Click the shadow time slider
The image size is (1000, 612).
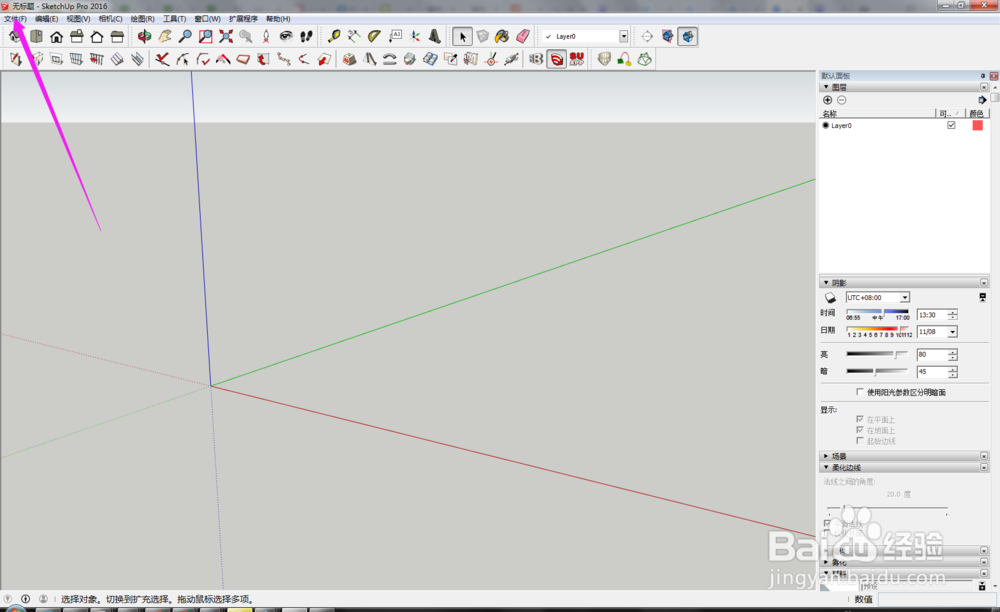coord(878,312)
